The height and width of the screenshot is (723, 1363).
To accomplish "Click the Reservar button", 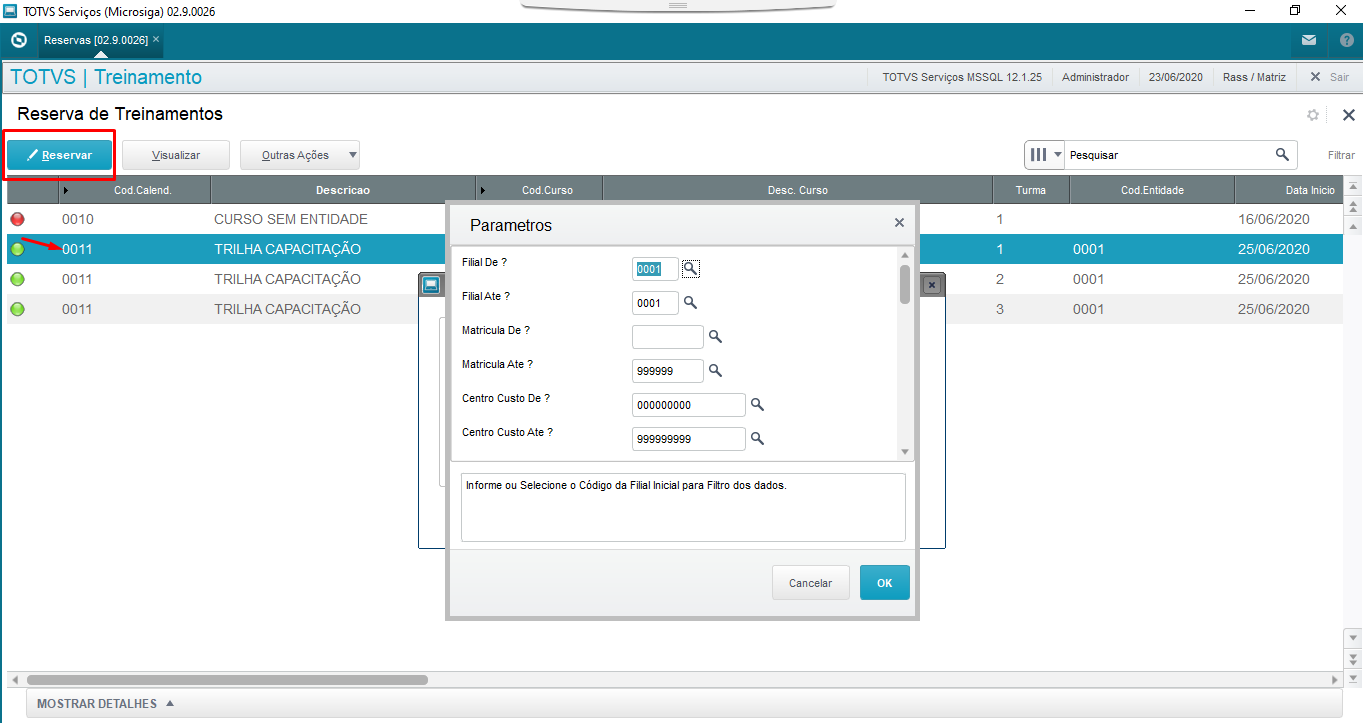I will click(59, 155).
